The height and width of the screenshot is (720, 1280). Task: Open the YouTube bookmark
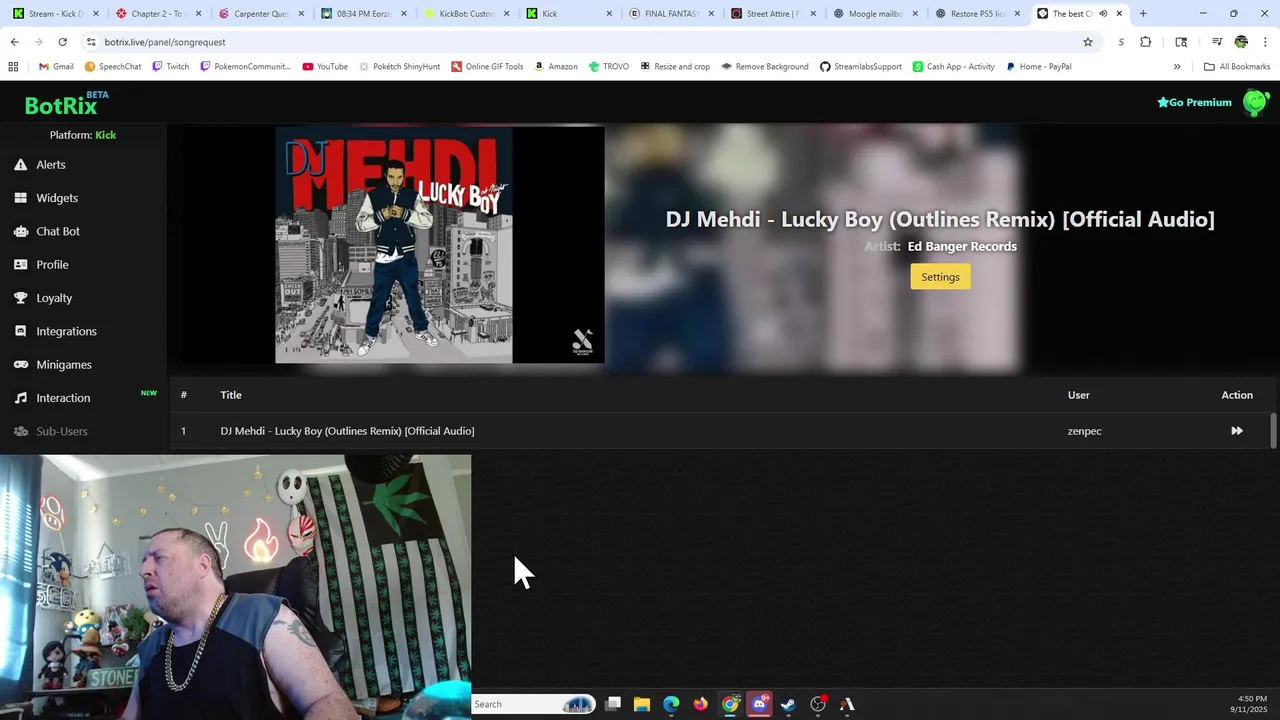click(x=325, y=67)
